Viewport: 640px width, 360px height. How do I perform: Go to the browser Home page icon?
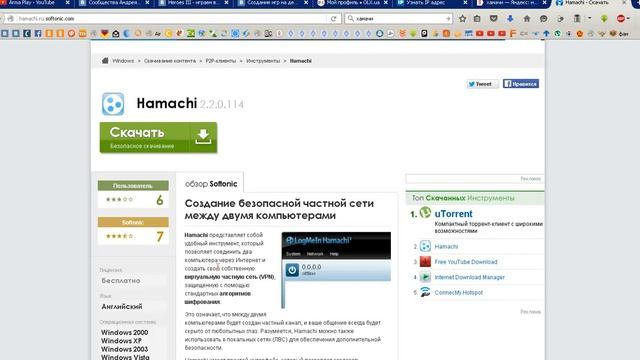pos(527,18)
